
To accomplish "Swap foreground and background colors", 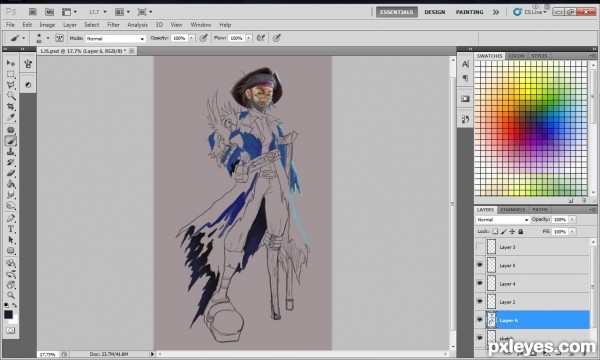I will 15,305.
